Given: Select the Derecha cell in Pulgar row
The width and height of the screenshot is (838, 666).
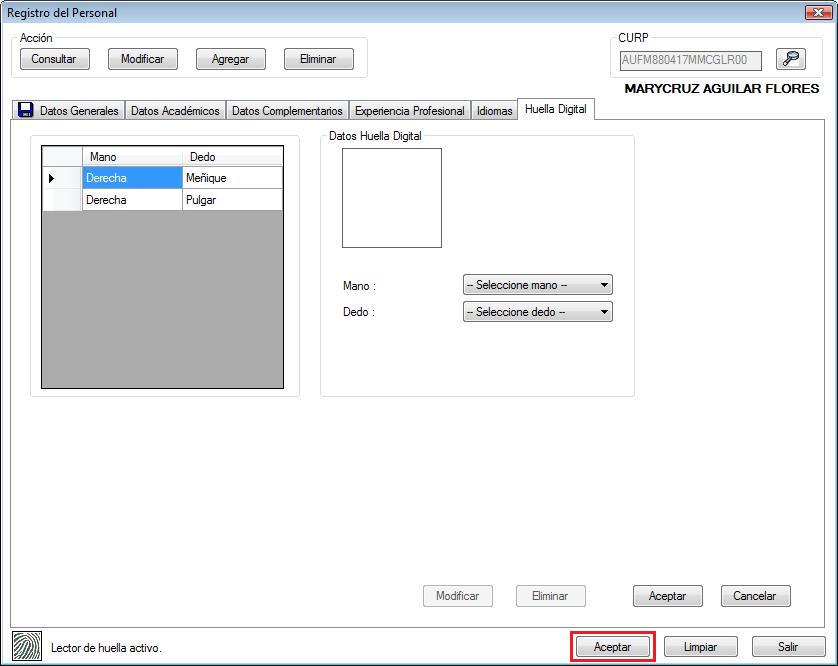Looking at the screenshot, I should tap(132, 200).
